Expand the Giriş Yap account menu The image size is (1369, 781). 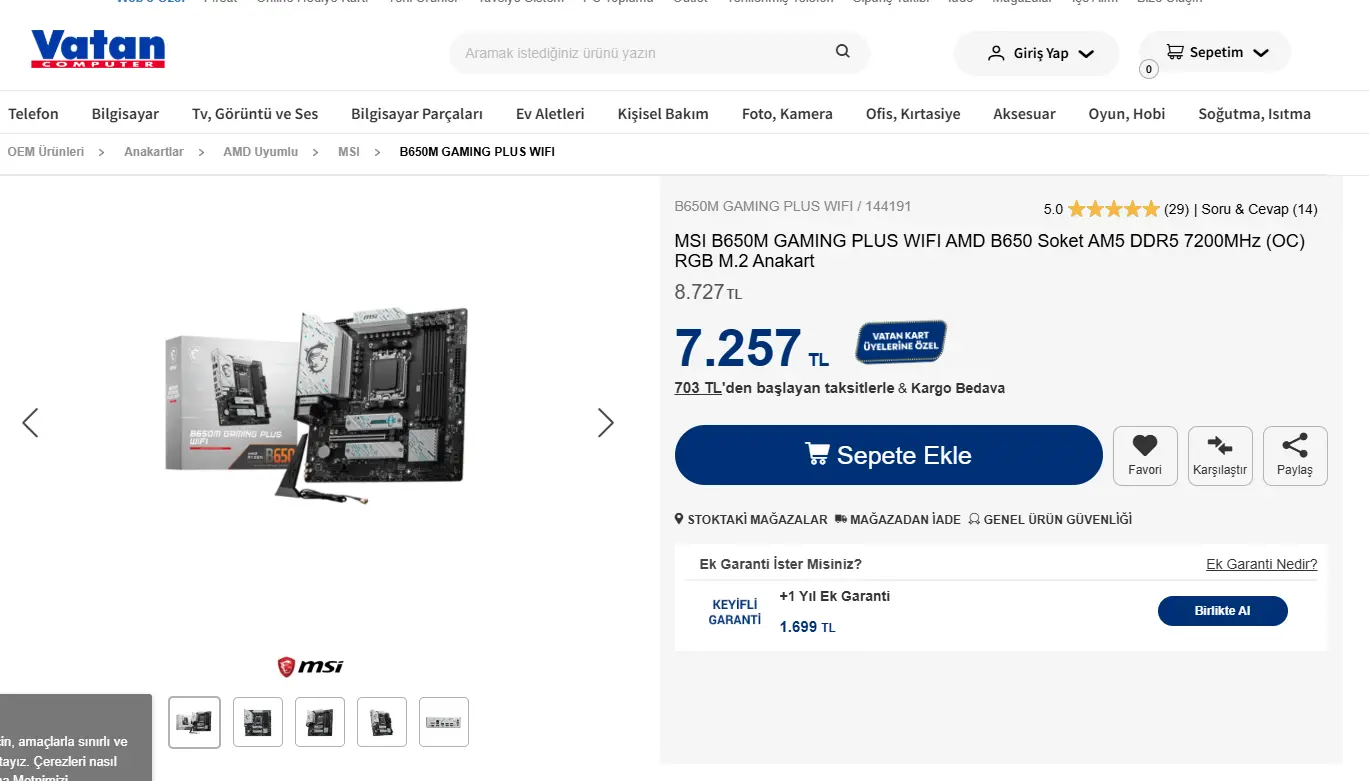[x=1036, y=53]
